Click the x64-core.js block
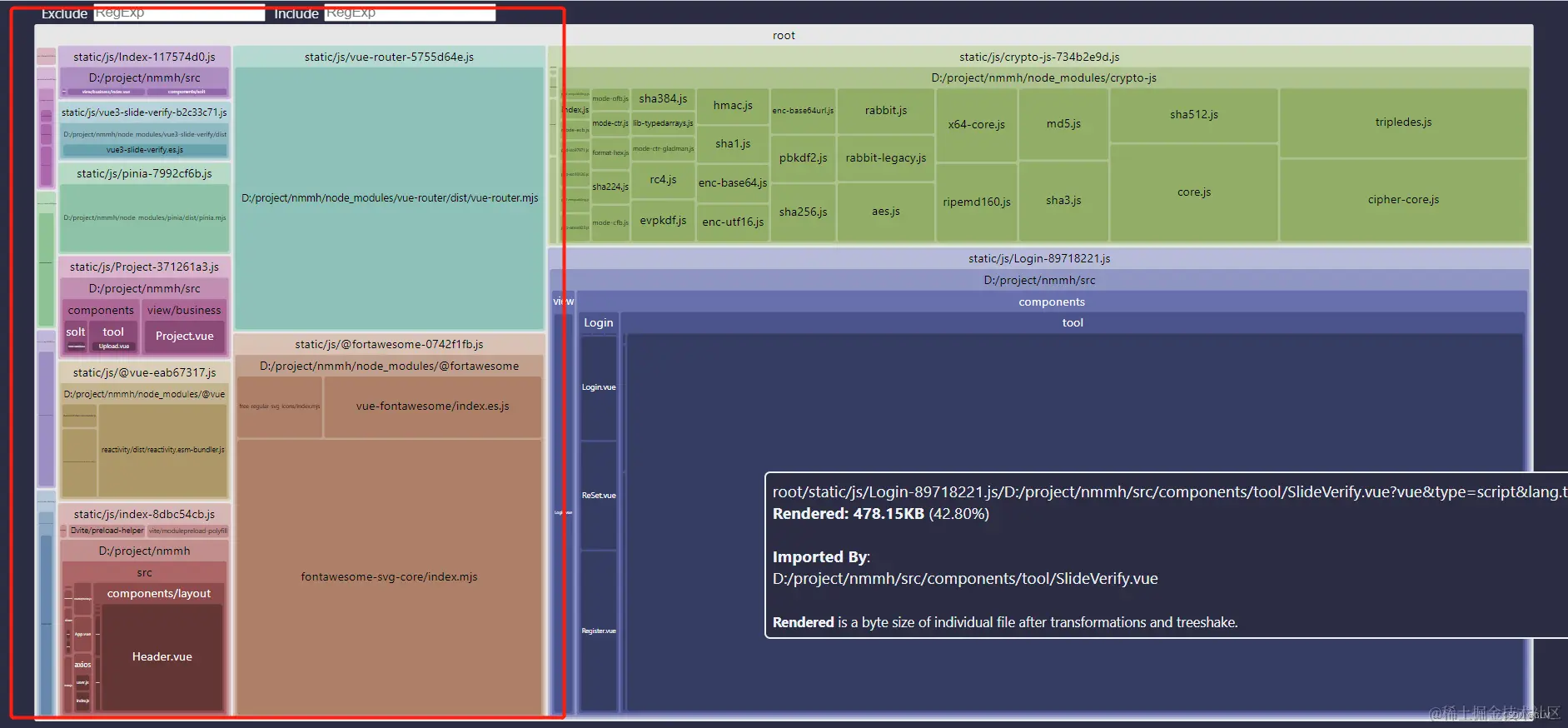 pyautogui.click(x=976, y=124)
